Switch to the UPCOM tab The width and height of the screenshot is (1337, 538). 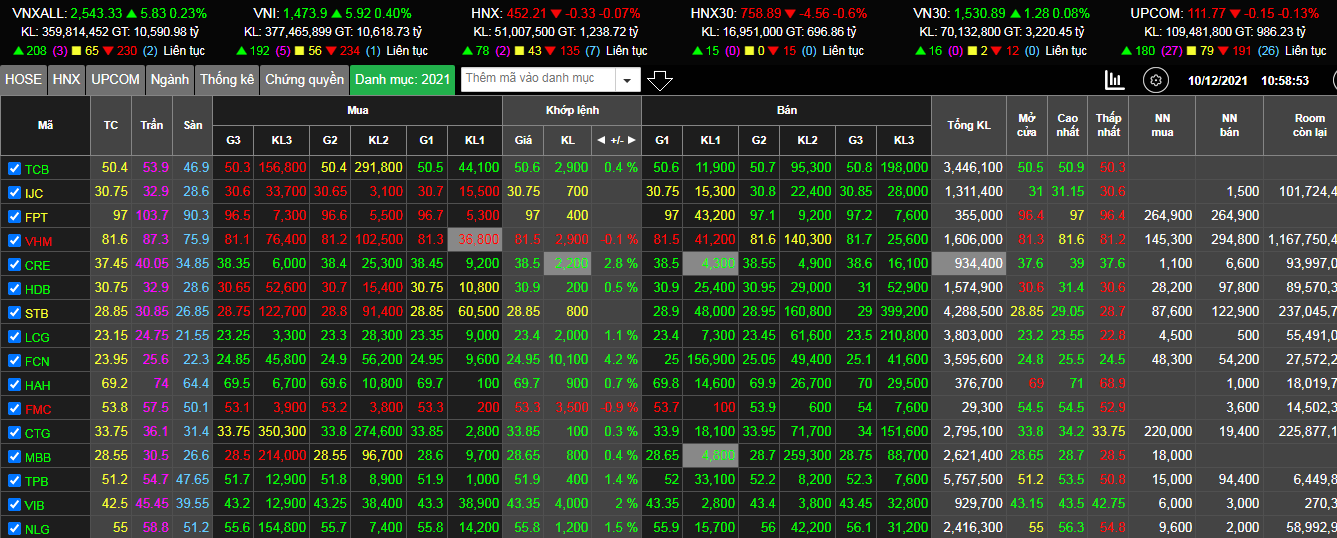pos(116,80)
